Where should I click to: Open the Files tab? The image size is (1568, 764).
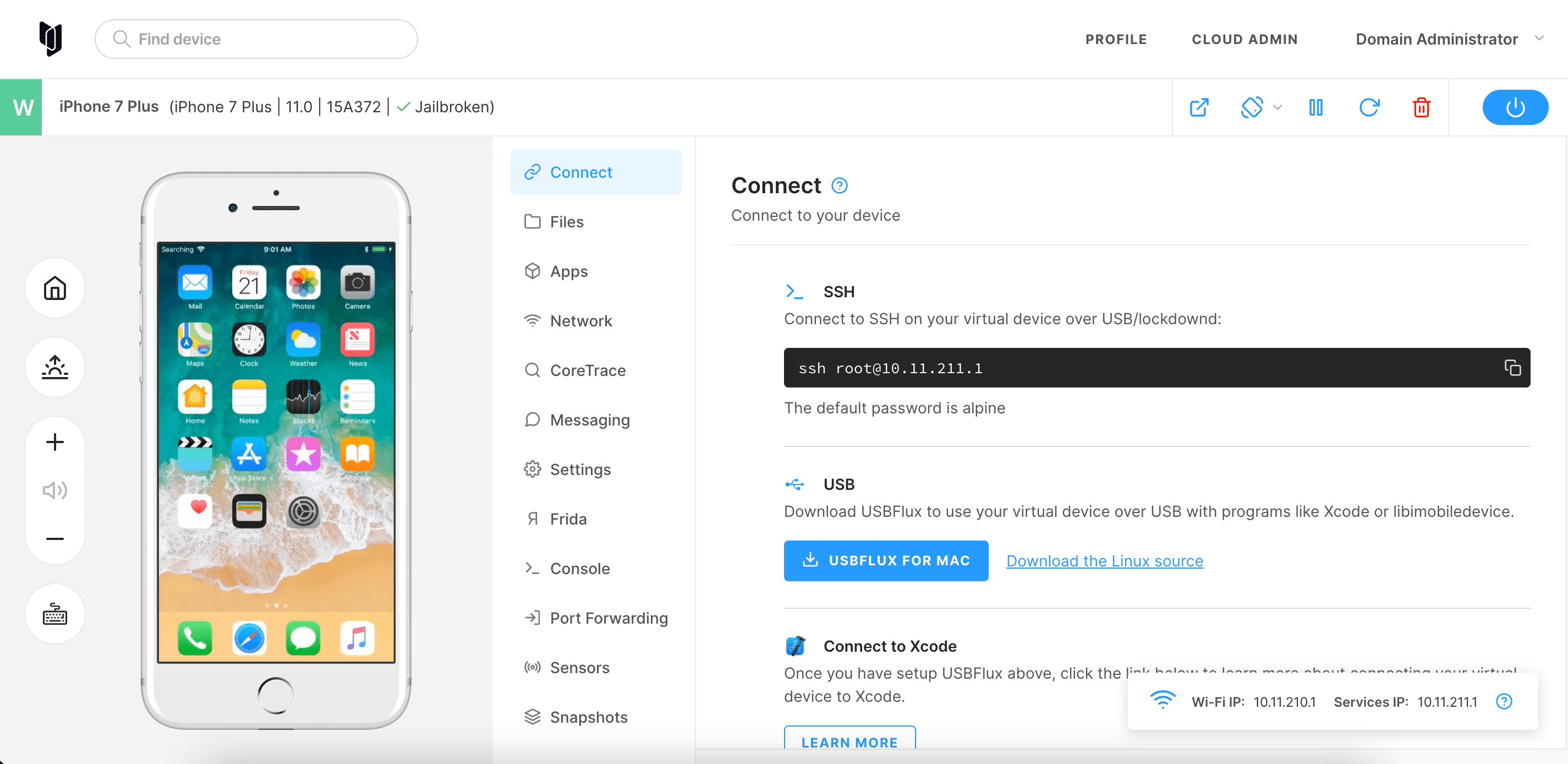click(595, 222)
